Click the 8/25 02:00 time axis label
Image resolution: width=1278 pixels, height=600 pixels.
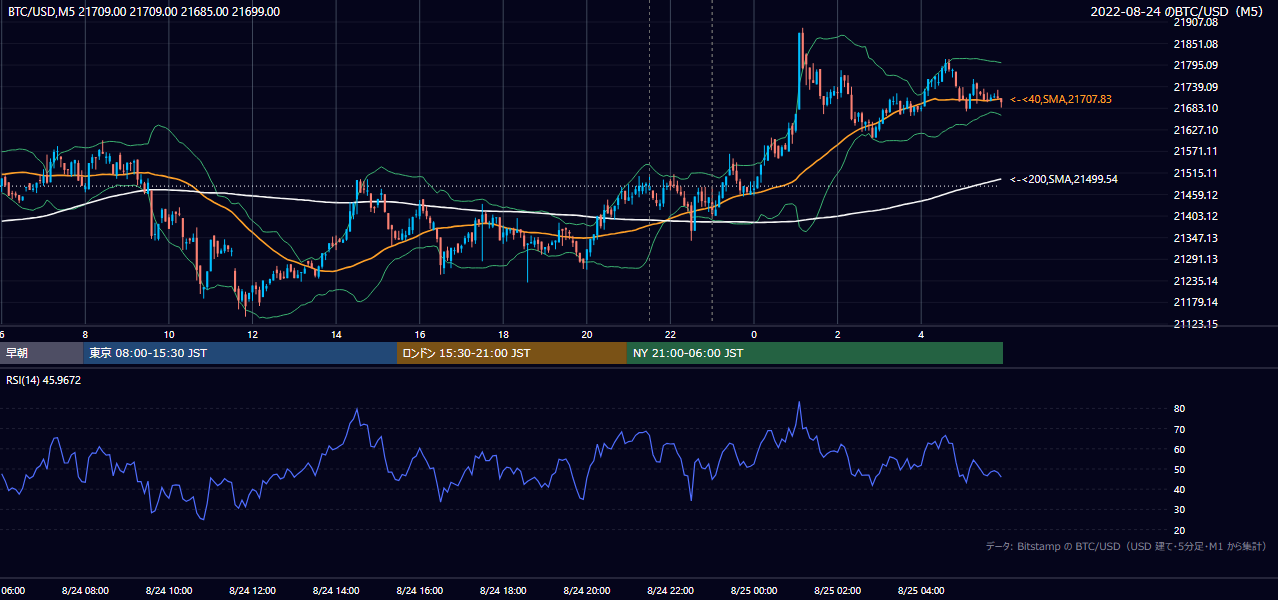click(837, 590)
